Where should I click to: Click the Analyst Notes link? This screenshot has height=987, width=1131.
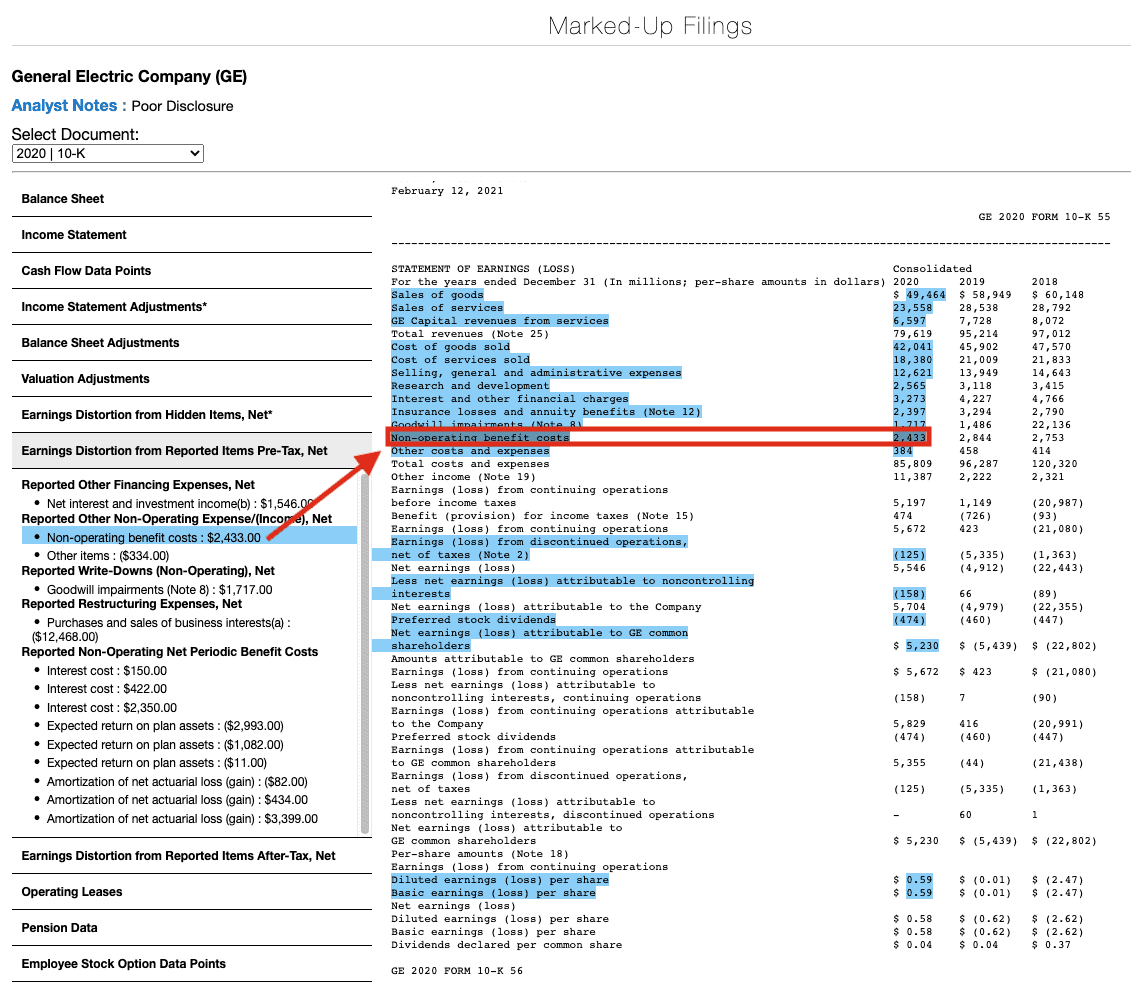click(69, 106)
